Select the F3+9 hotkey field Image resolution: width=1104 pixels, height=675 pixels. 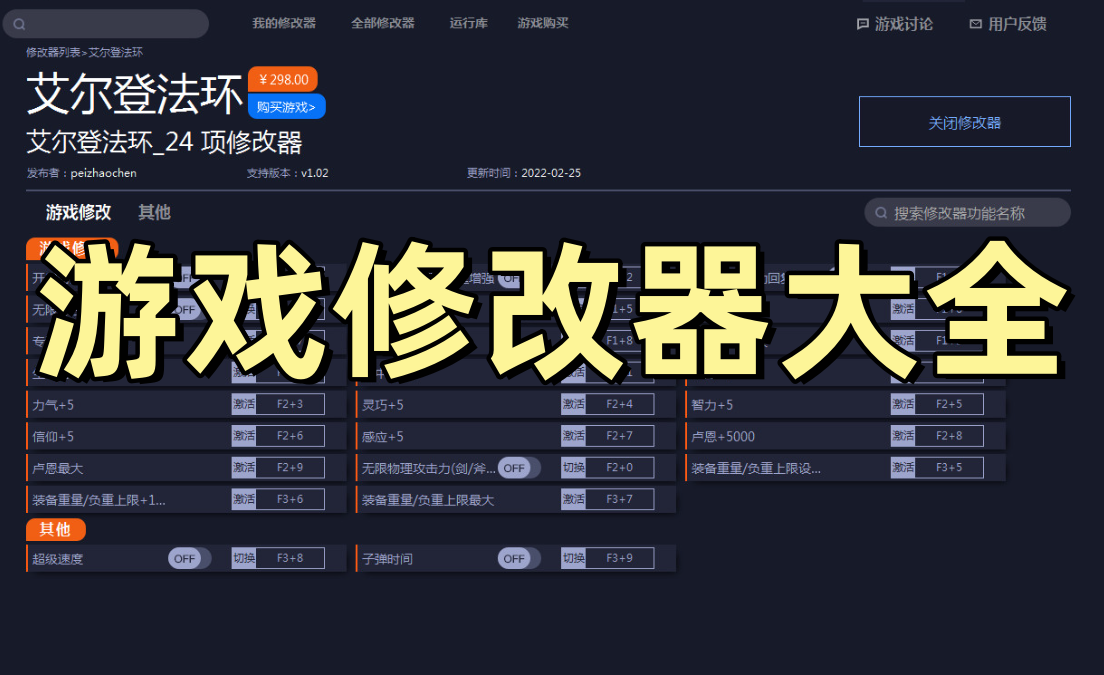[620, 558]
